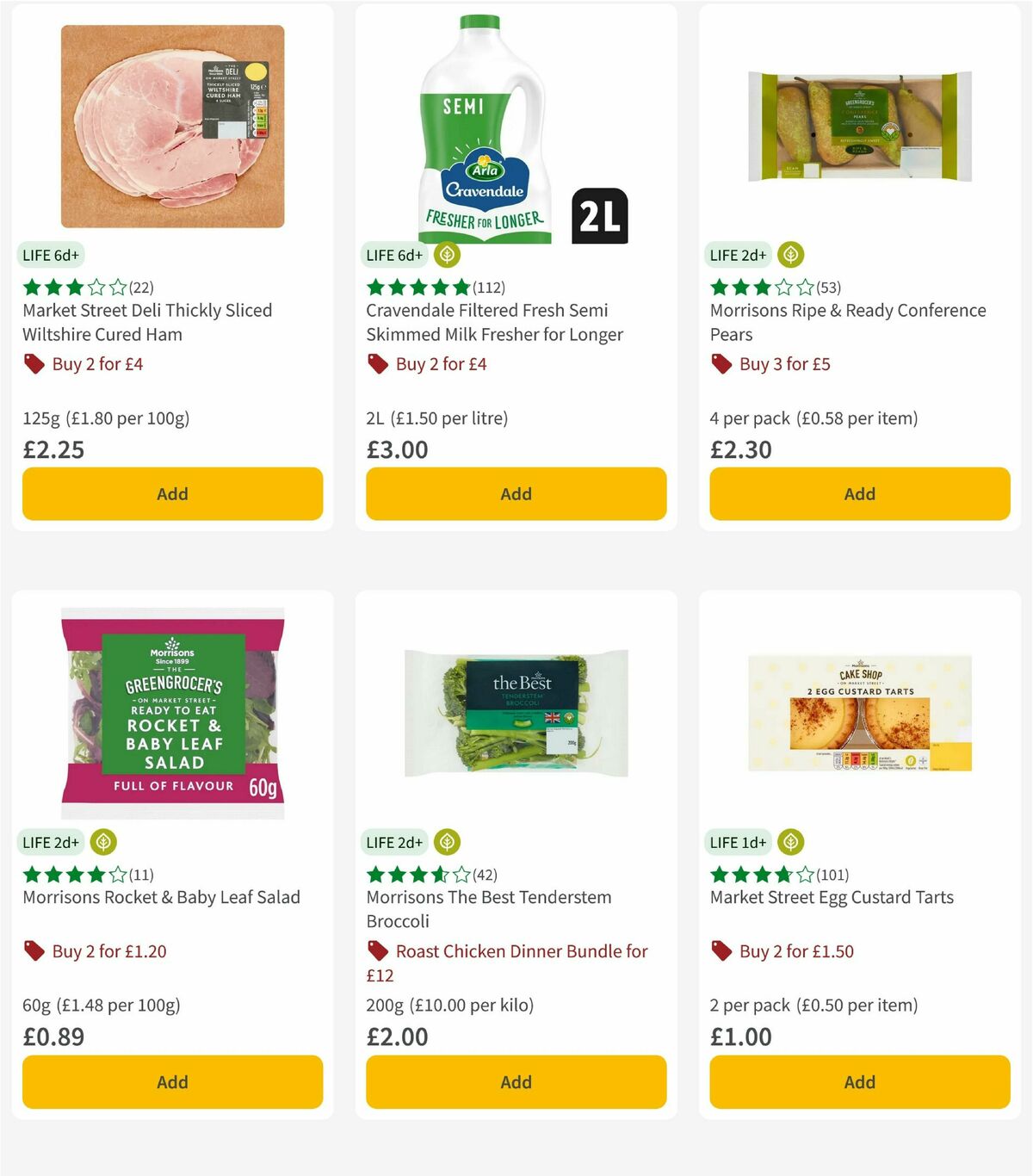The height and width of the screenshot is (1176, 1033).
Task: Add Morrisons Rocket & Baby Leaf Salad to basket
Action: coord(171,1081)
